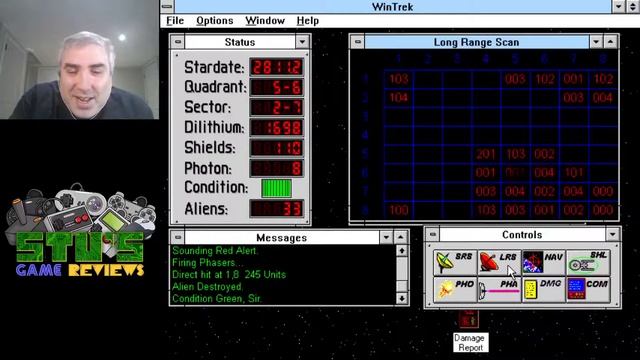Minimize the Long Range Scan window
This screenshot has width=640, height=360.
(596, 42)
